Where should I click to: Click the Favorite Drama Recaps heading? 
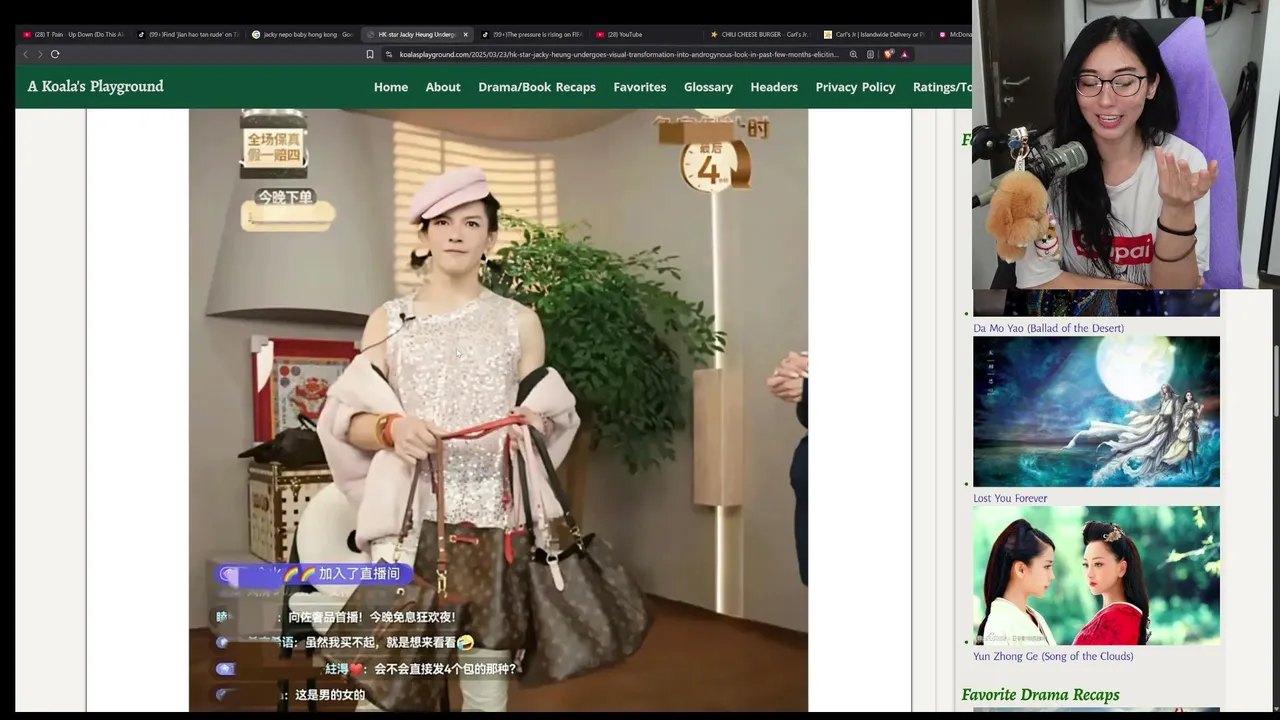(1040, 695)
